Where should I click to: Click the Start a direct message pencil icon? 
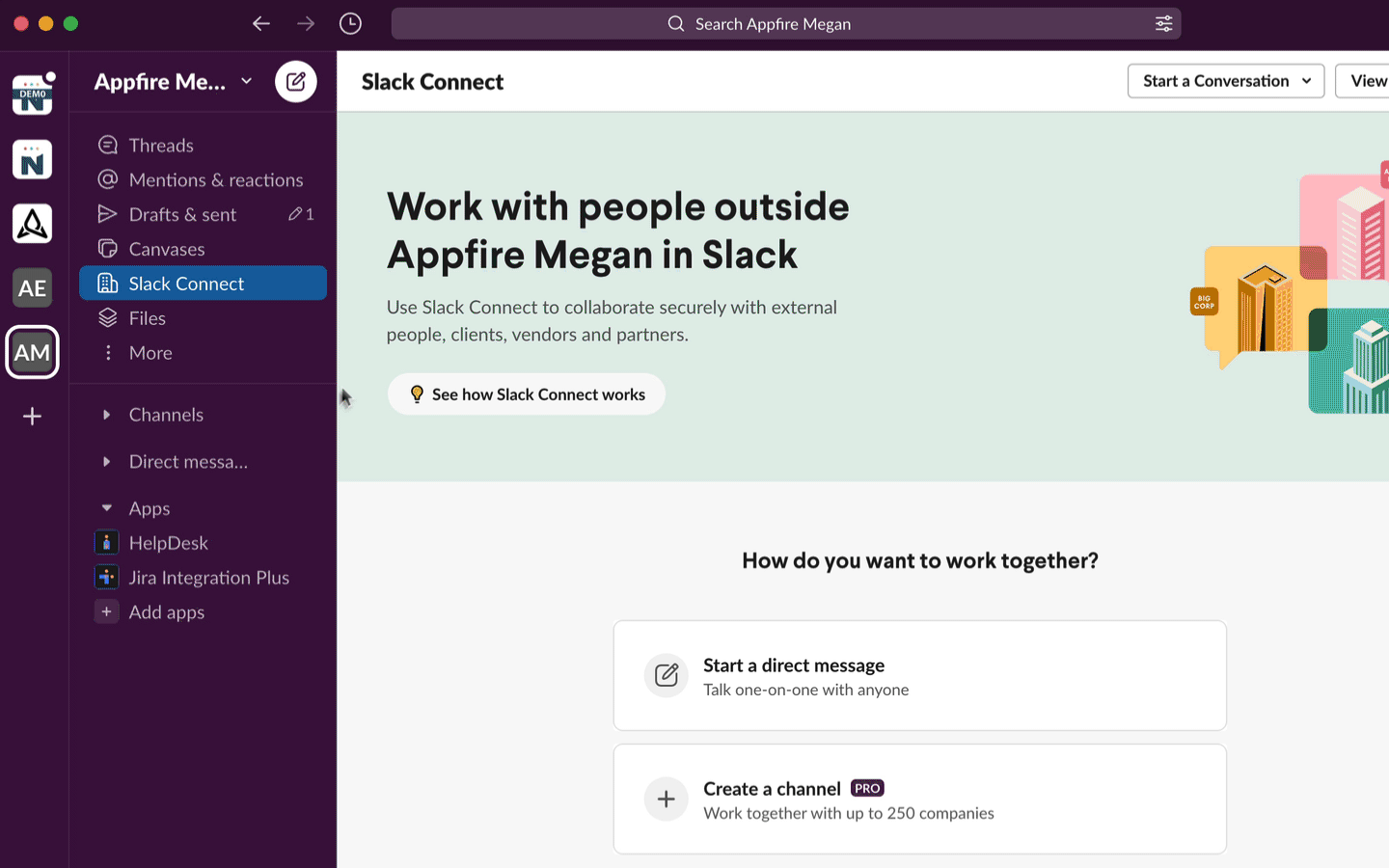pyautogui.click(x=667, y=675)
